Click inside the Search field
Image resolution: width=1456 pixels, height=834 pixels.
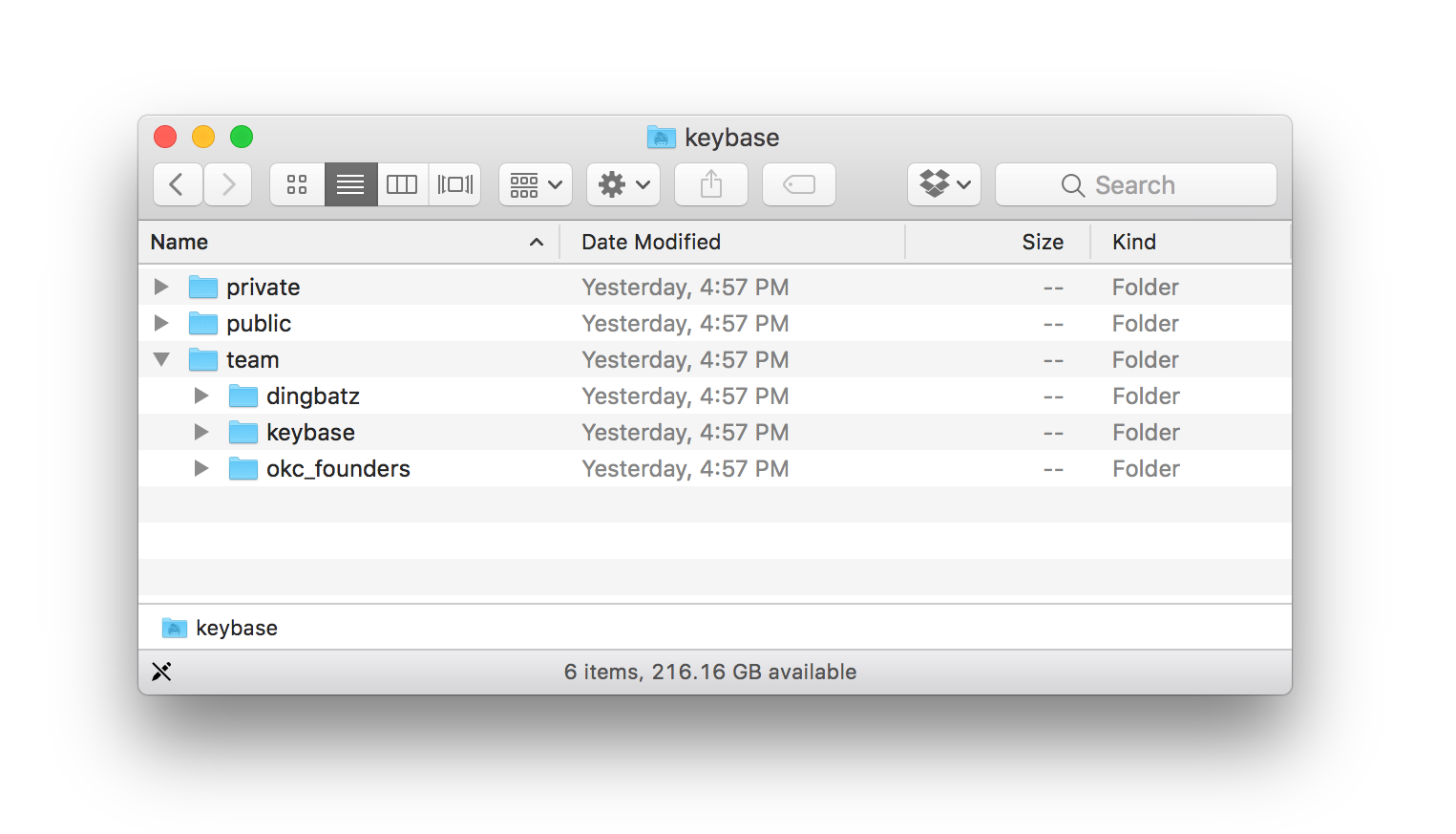(1136, 184)
